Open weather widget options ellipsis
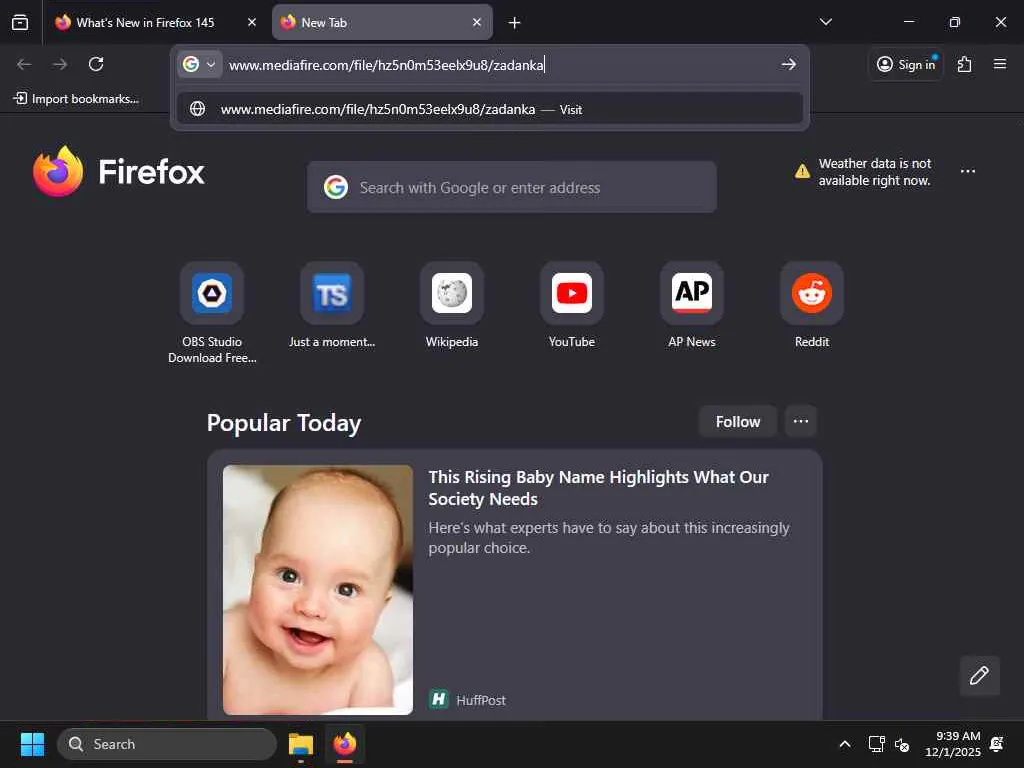1024x768 pixels. (968, 171)
